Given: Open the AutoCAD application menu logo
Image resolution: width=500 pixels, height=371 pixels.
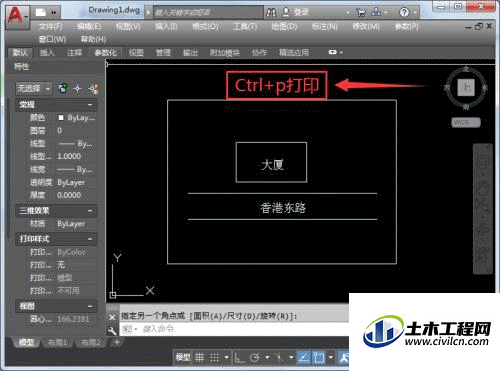Looking at the screenshot, I should [17, 17].
